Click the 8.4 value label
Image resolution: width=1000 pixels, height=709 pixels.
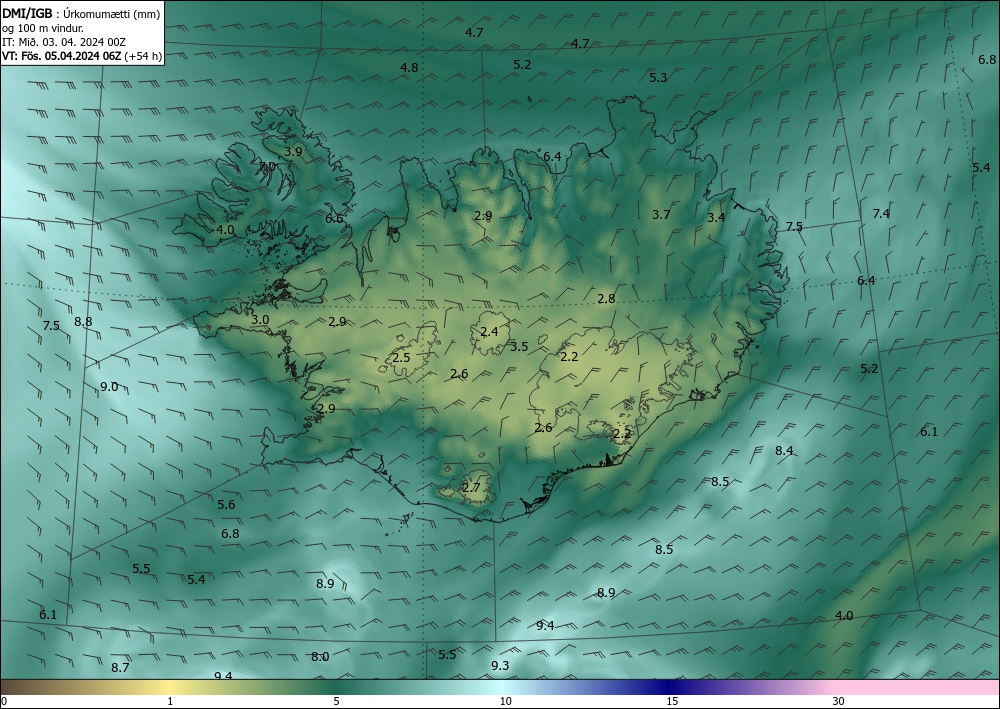click(784, 451)
